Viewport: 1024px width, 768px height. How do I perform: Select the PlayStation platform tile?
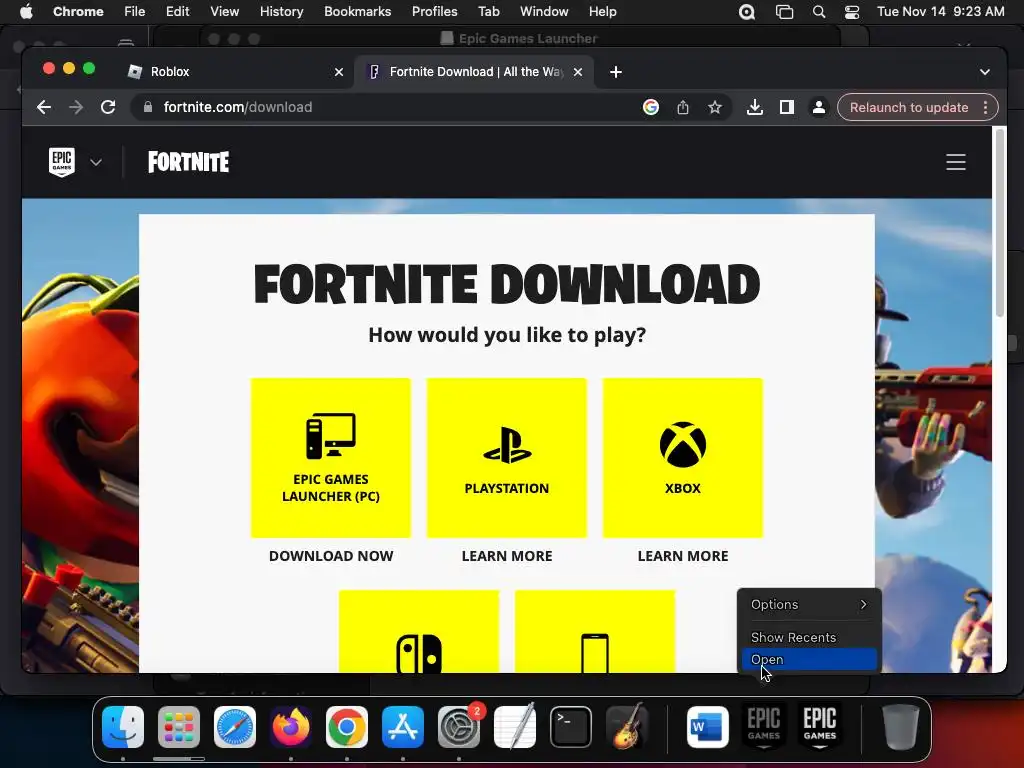(507, 458)
